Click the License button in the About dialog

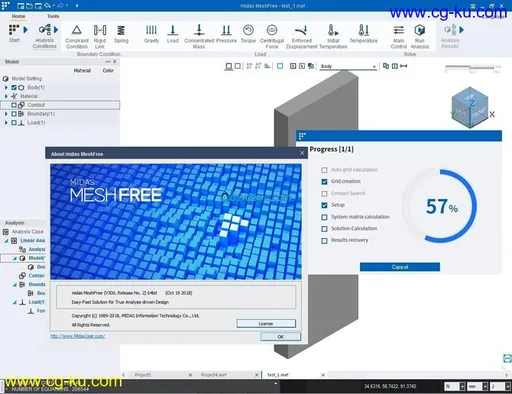[x=266, y=323]
